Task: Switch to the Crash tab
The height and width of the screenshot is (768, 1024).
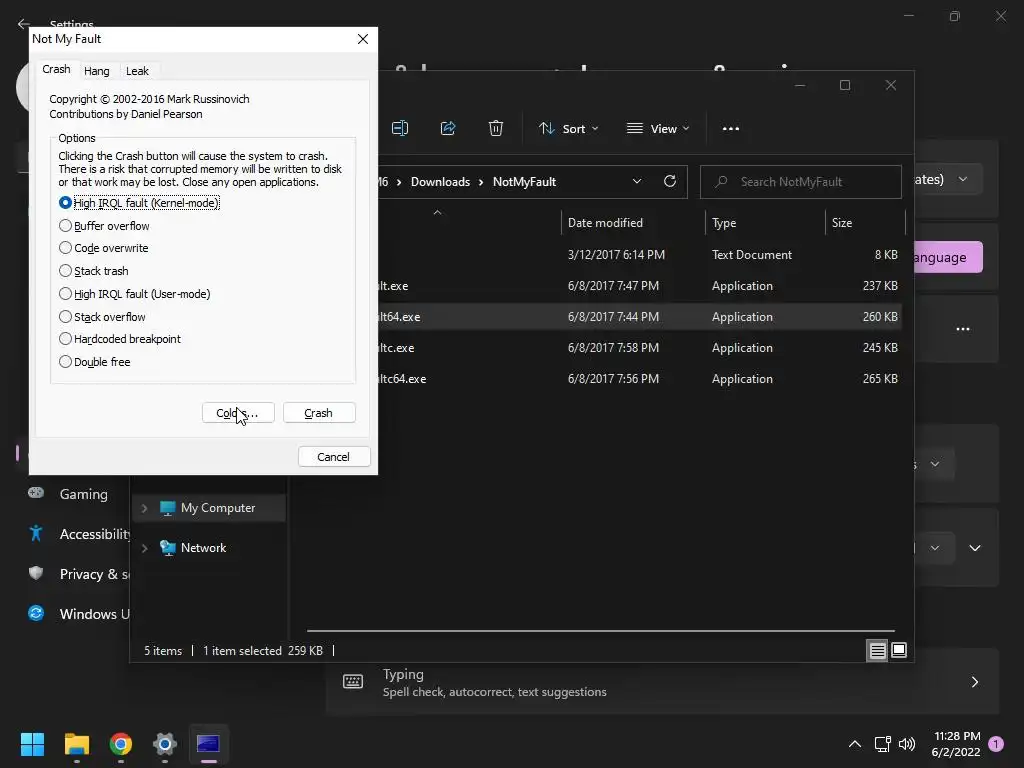Action: click(56, 69)
